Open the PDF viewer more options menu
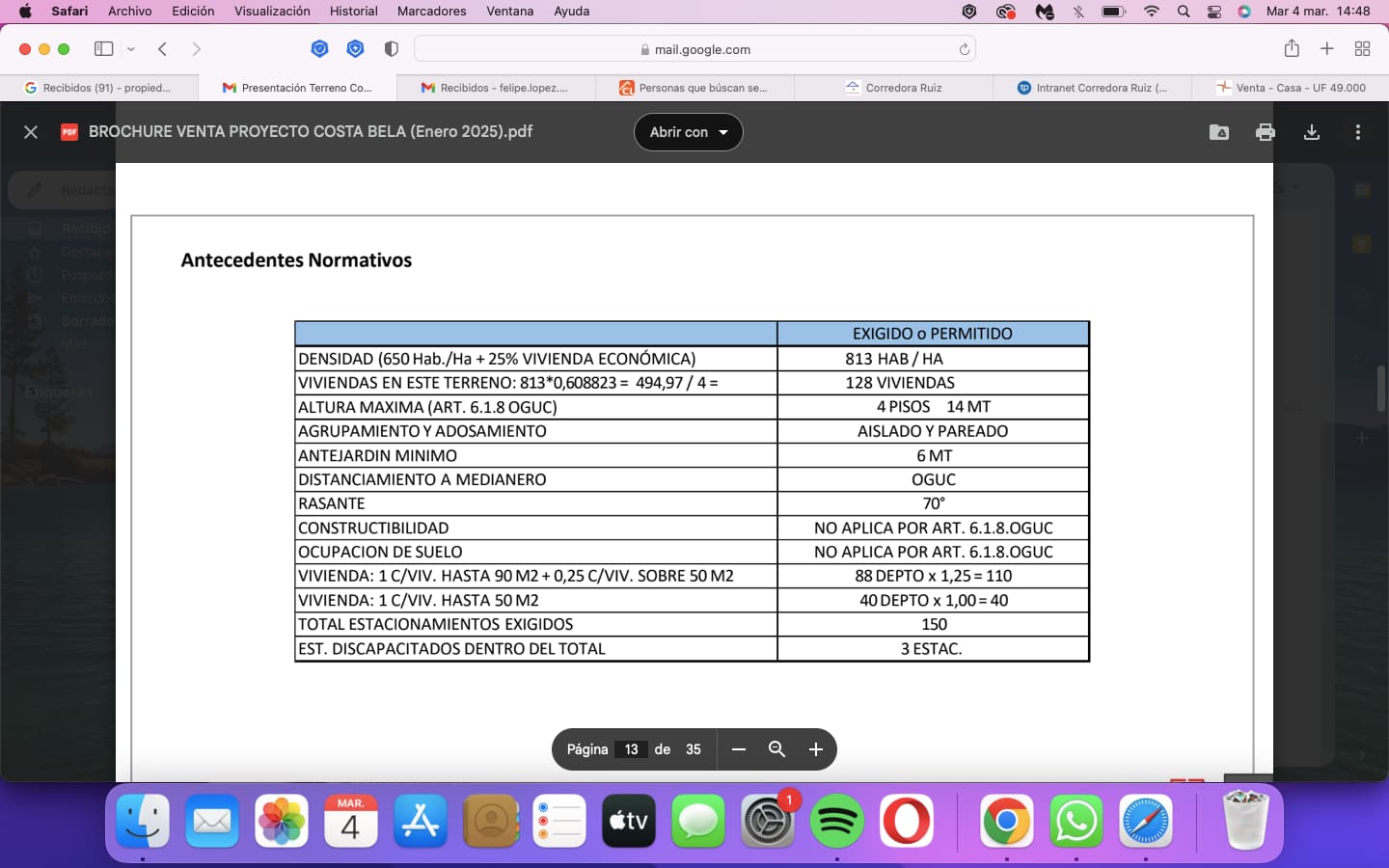This screenshot has width=1389, height=868. (x=1358, y=132)
